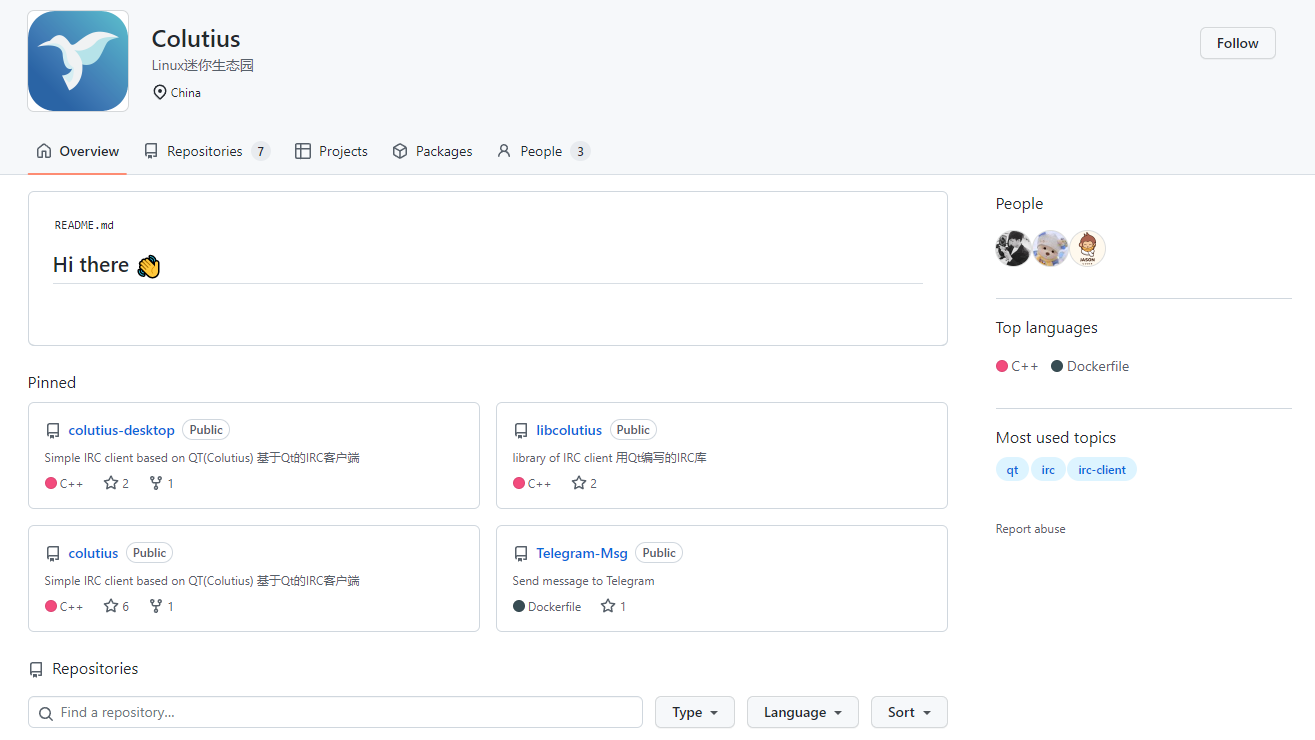Open the Colutius organization avatar logo
The height and width of the screenshot is (740, 1315).
pos(78,61)
